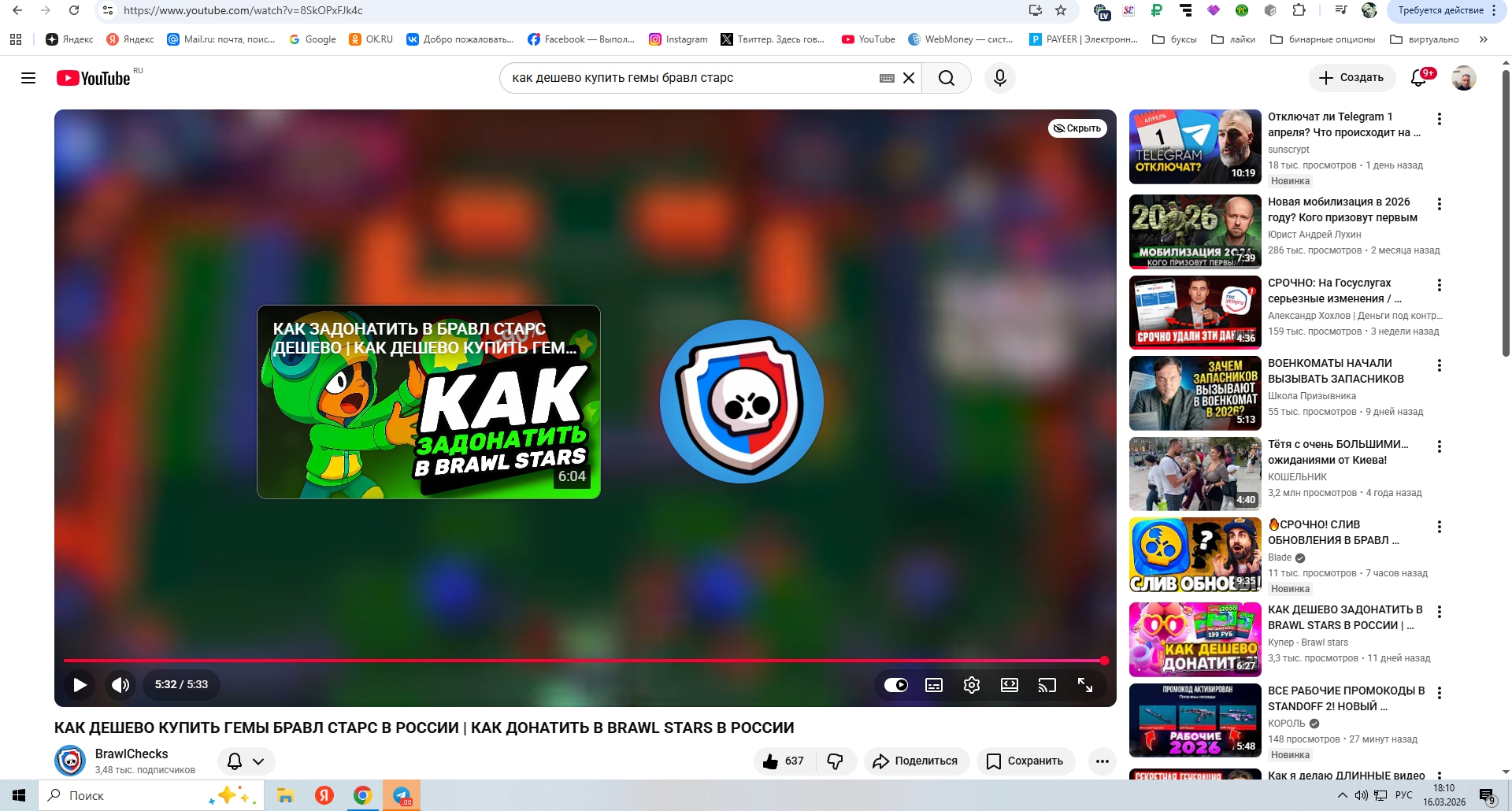Open the BrawlChecks channel name link
Image resolution: width=1512 pixels, height=811 pixels.
pos(132,754)
